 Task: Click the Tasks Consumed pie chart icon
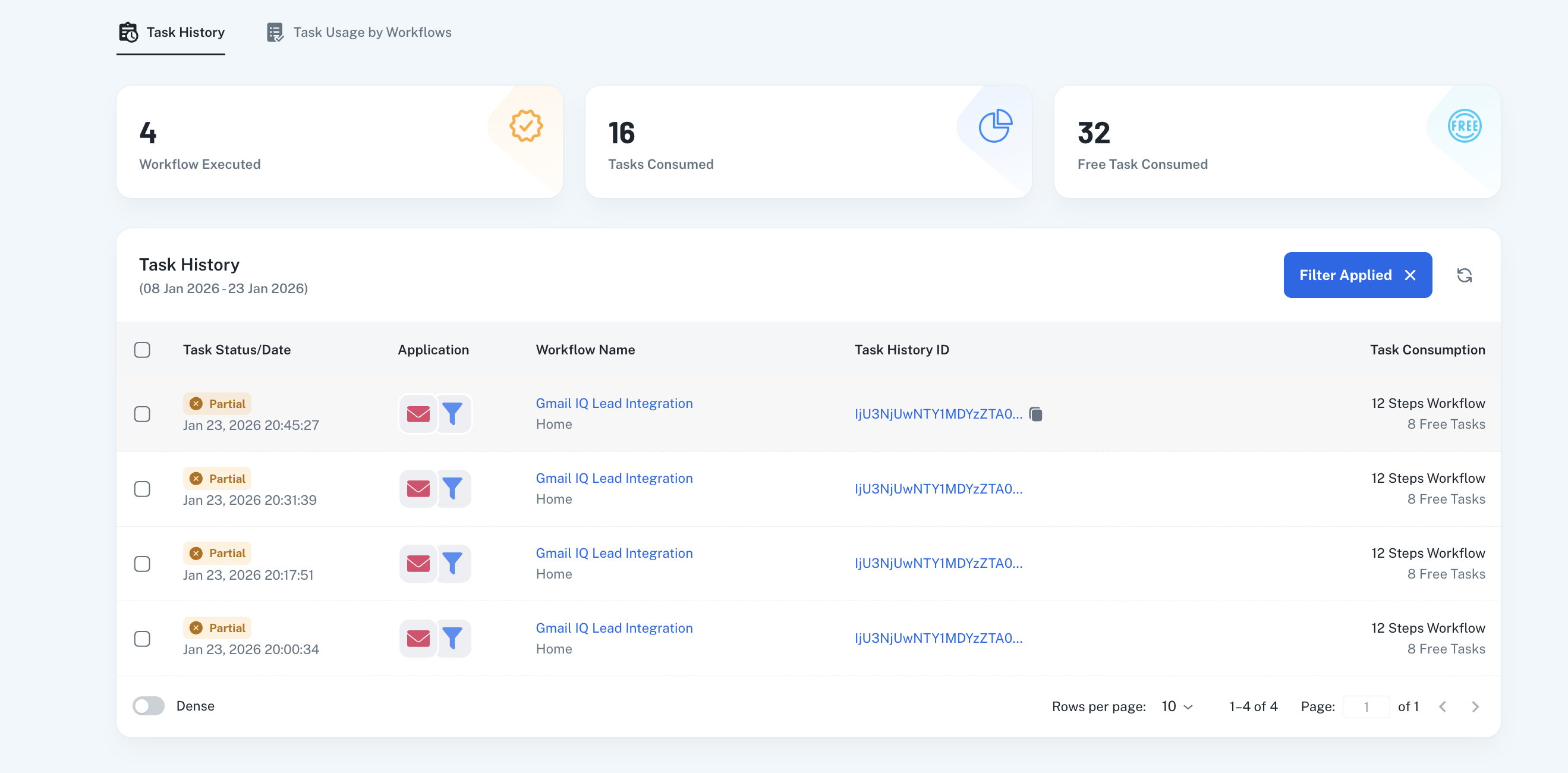tap(994, 126)
